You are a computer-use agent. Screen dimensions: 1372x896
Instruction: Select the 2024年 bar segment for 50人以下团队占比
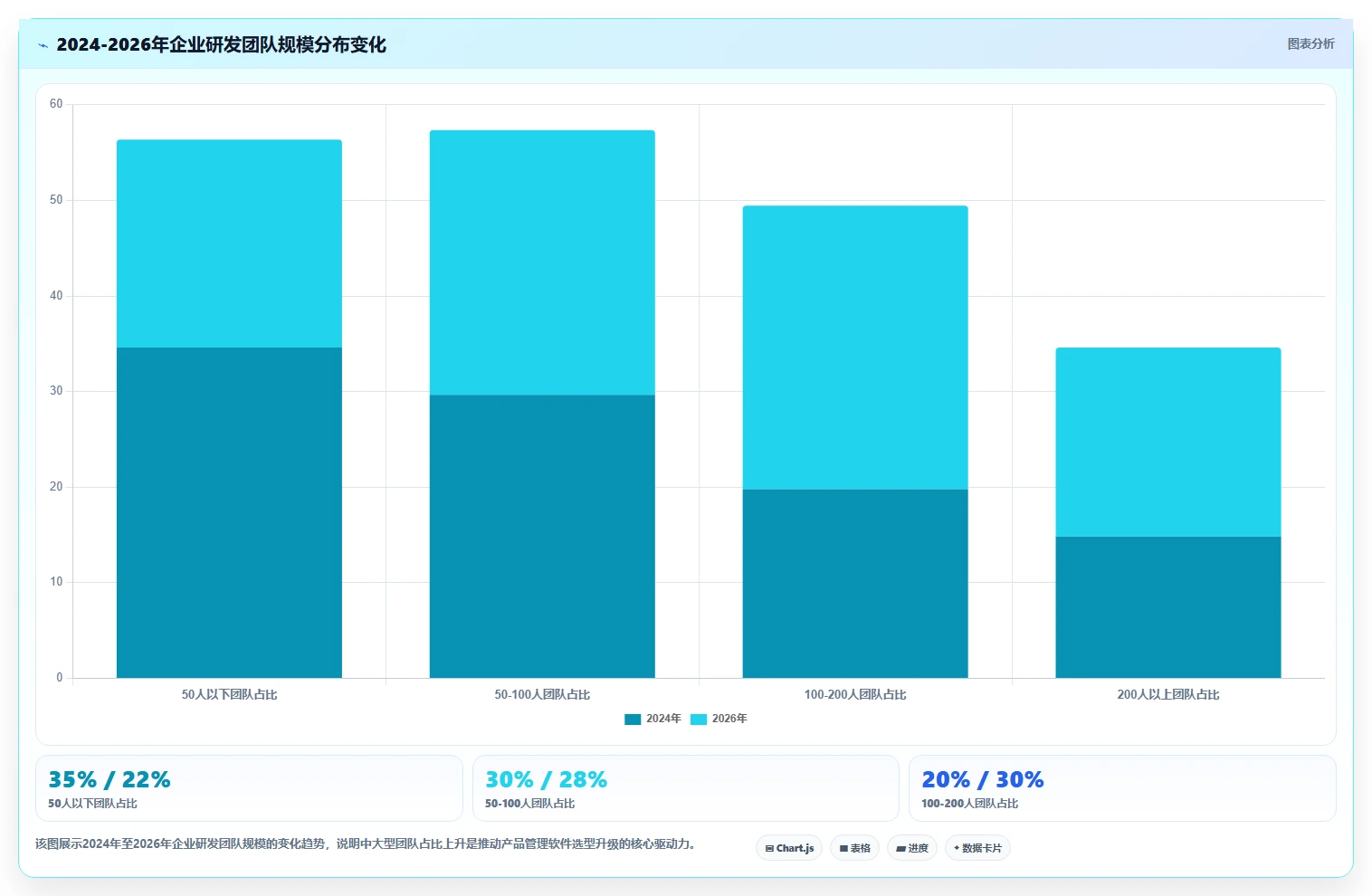[x=229, y=512]
